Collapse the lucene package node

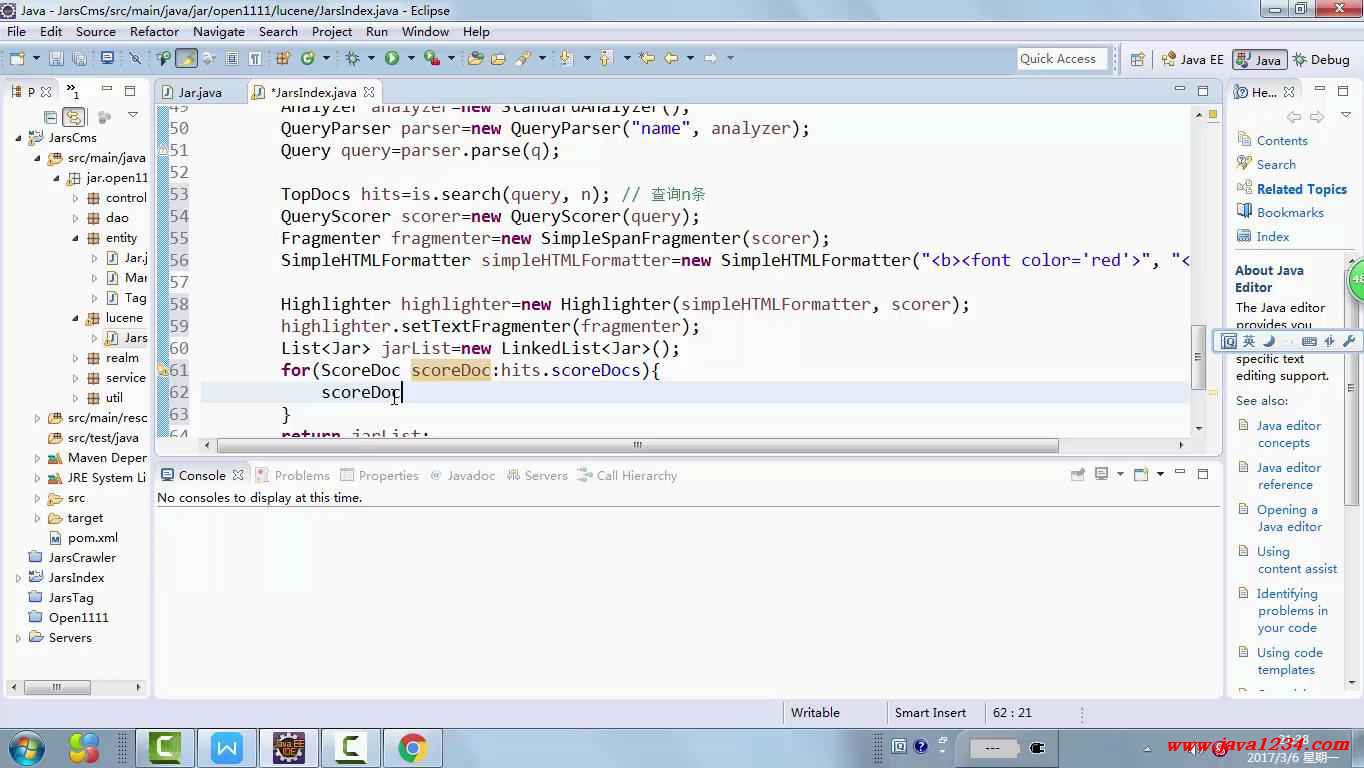[x=75, y=318]
